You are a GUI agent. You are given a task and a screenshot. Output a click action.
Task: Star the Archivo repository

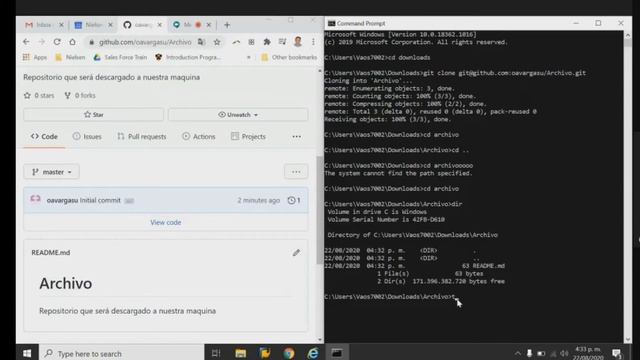coord(93,115)
